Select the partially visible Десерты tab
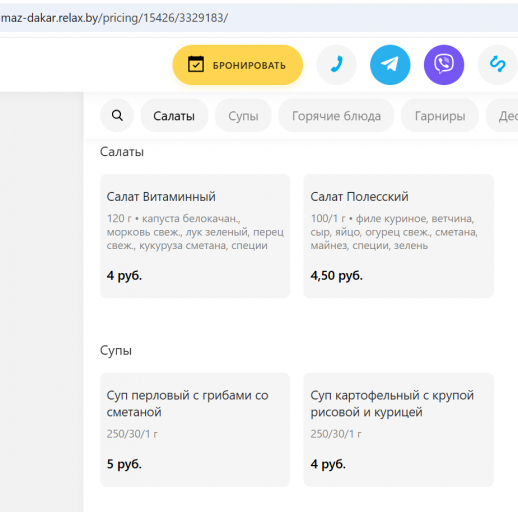Viewport: 518px width, 512px height. [502, 115]
